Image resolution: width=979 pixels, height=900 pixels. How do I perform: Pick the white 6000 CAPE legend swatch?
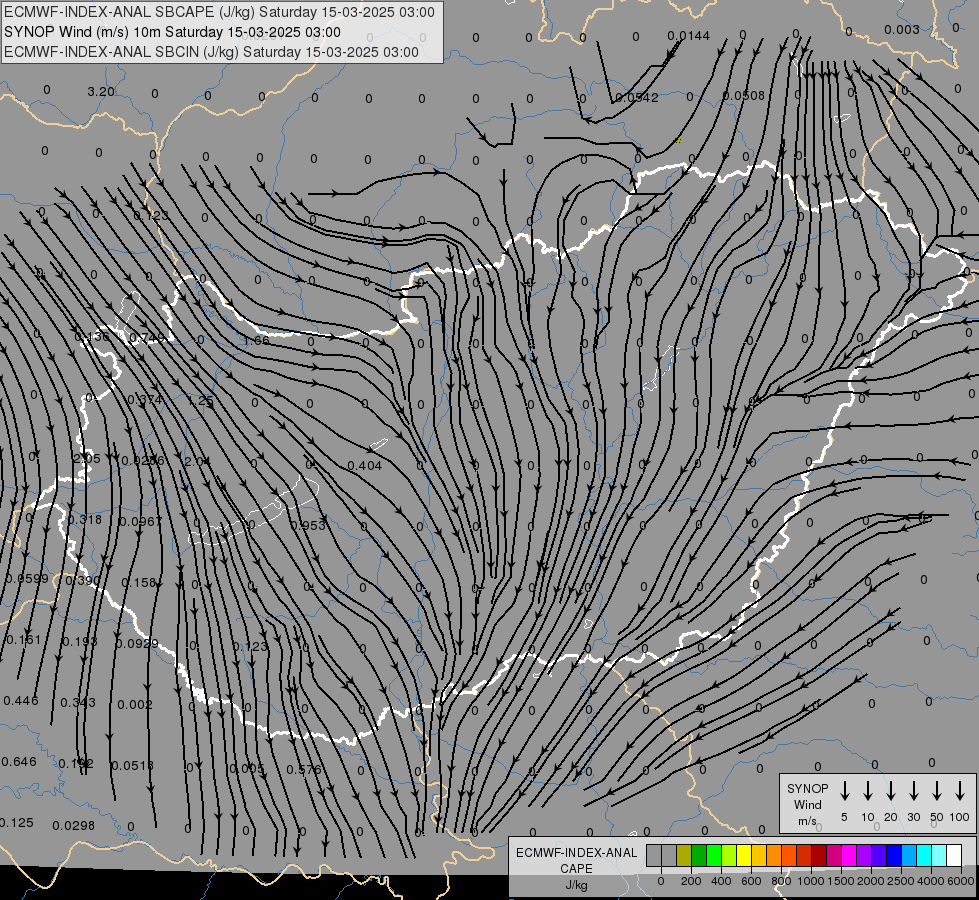[x=954, y=856]
